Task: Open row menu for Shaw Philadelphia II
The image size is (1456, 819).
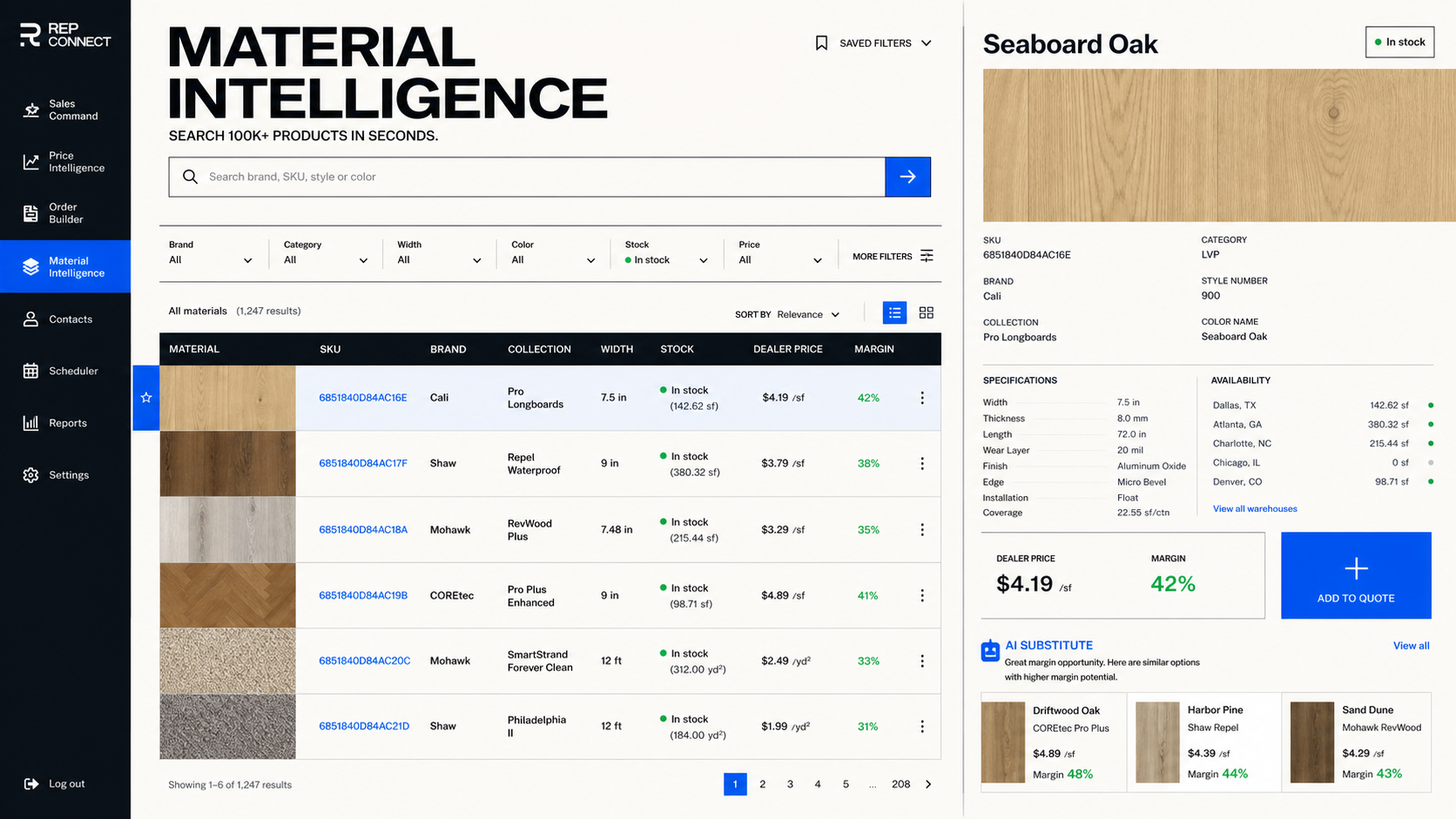Action: 922,727
